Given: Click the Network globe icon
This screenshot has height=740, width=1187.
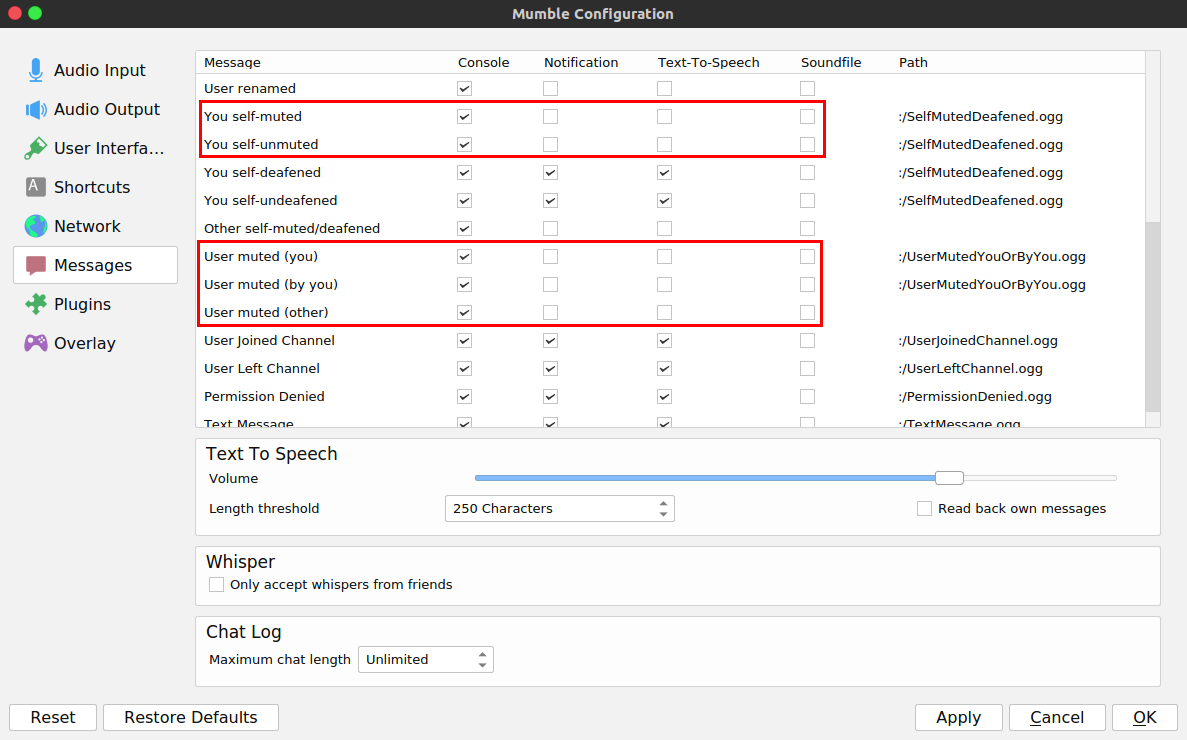Looking at the screenshot, I should pos(36,226).
